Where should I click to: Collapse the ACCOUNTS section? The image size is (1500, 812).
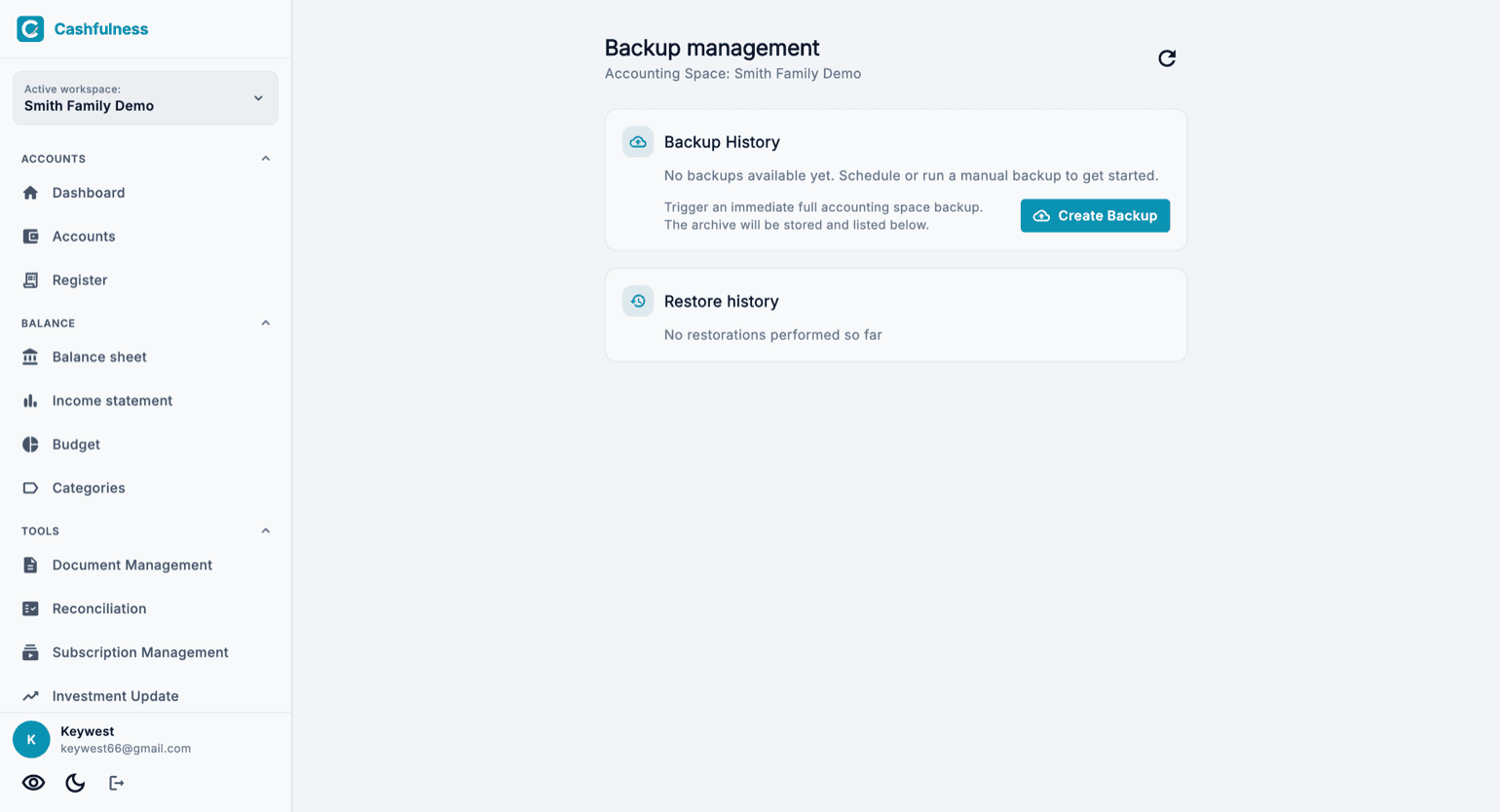266,159
